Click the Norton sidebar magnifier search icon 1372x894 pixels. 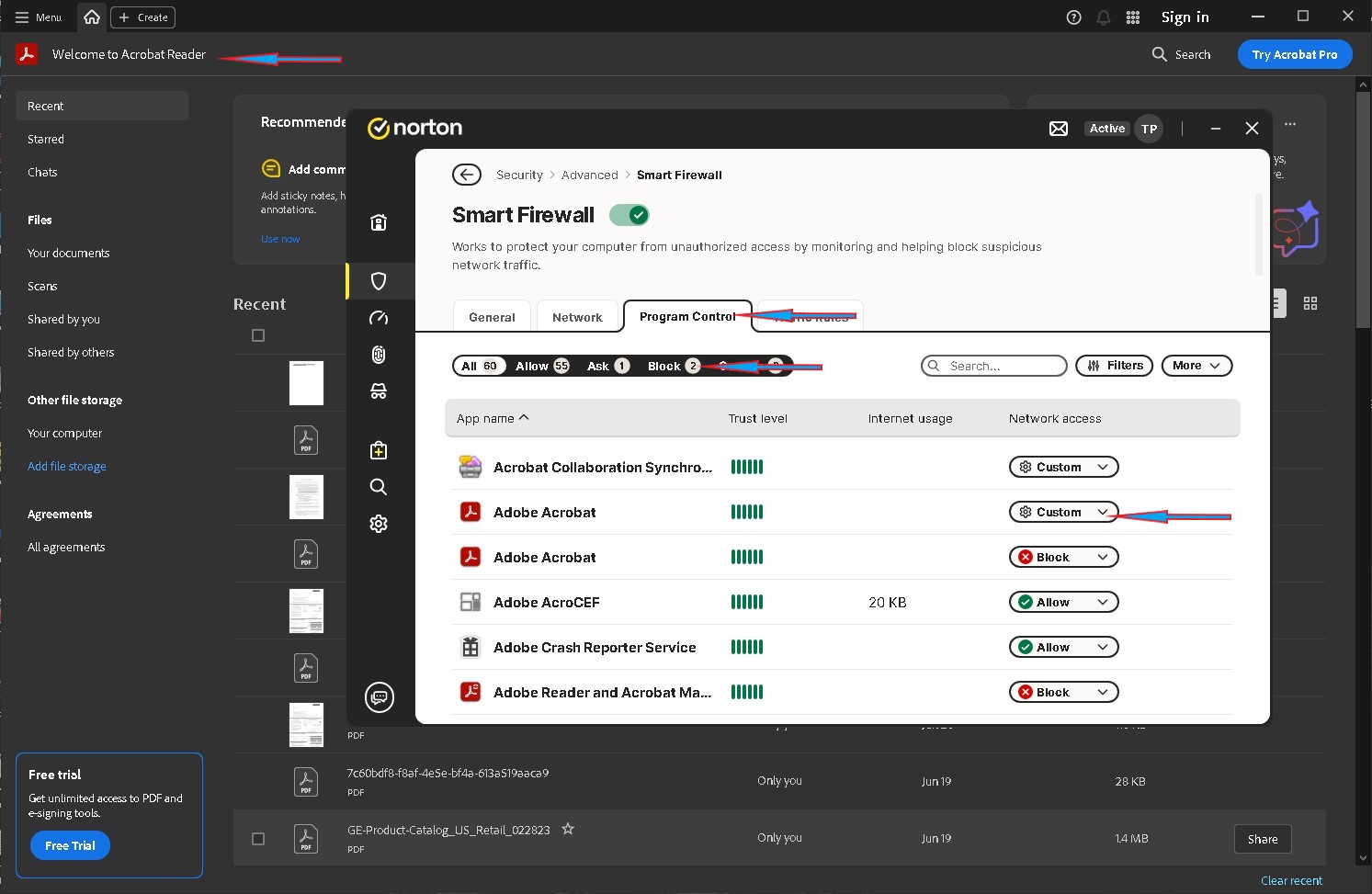[x=379, y=487]
